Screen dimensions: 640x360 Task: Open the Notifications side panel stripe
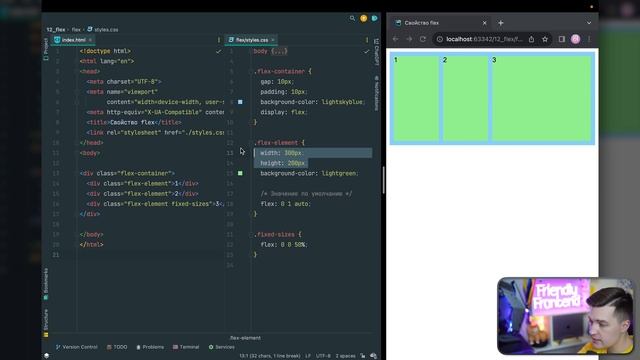pos(376,93)
